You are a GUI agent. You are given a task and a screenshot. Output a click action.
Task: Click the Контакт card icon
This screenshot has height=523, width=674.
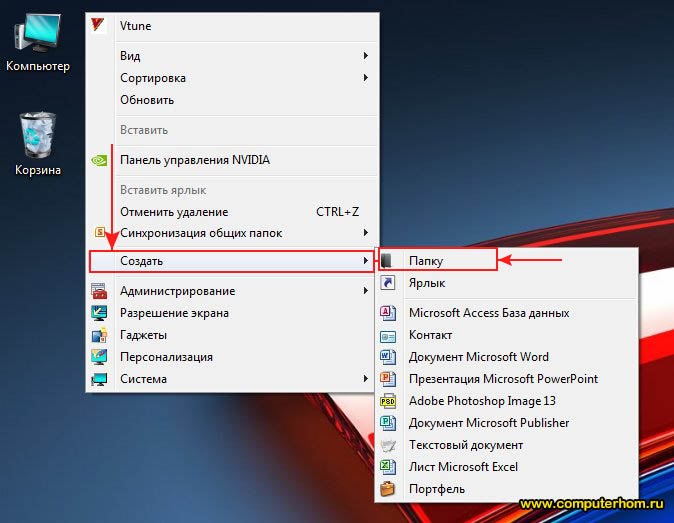(388, 336)
